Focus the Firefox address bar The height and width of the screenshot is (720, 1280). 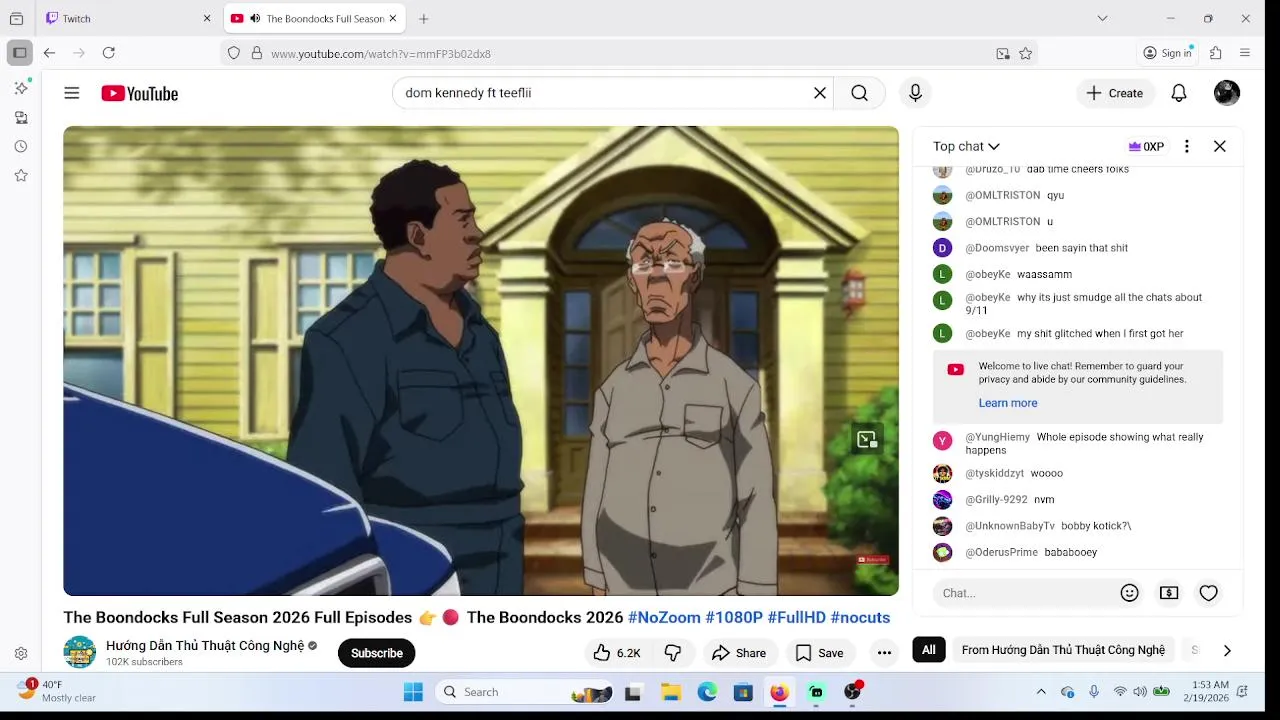630,54
